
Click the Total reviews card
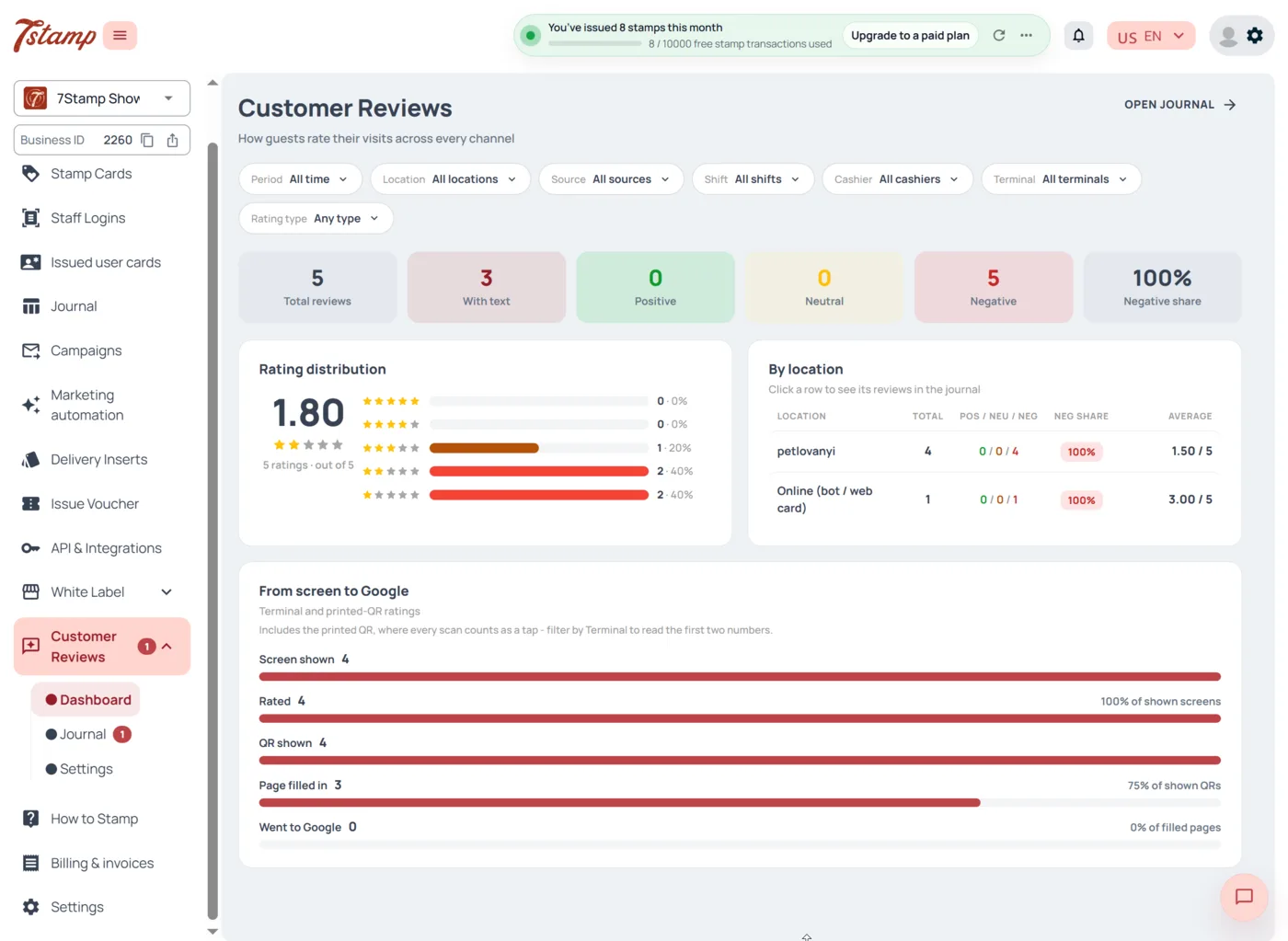(317, 287)
